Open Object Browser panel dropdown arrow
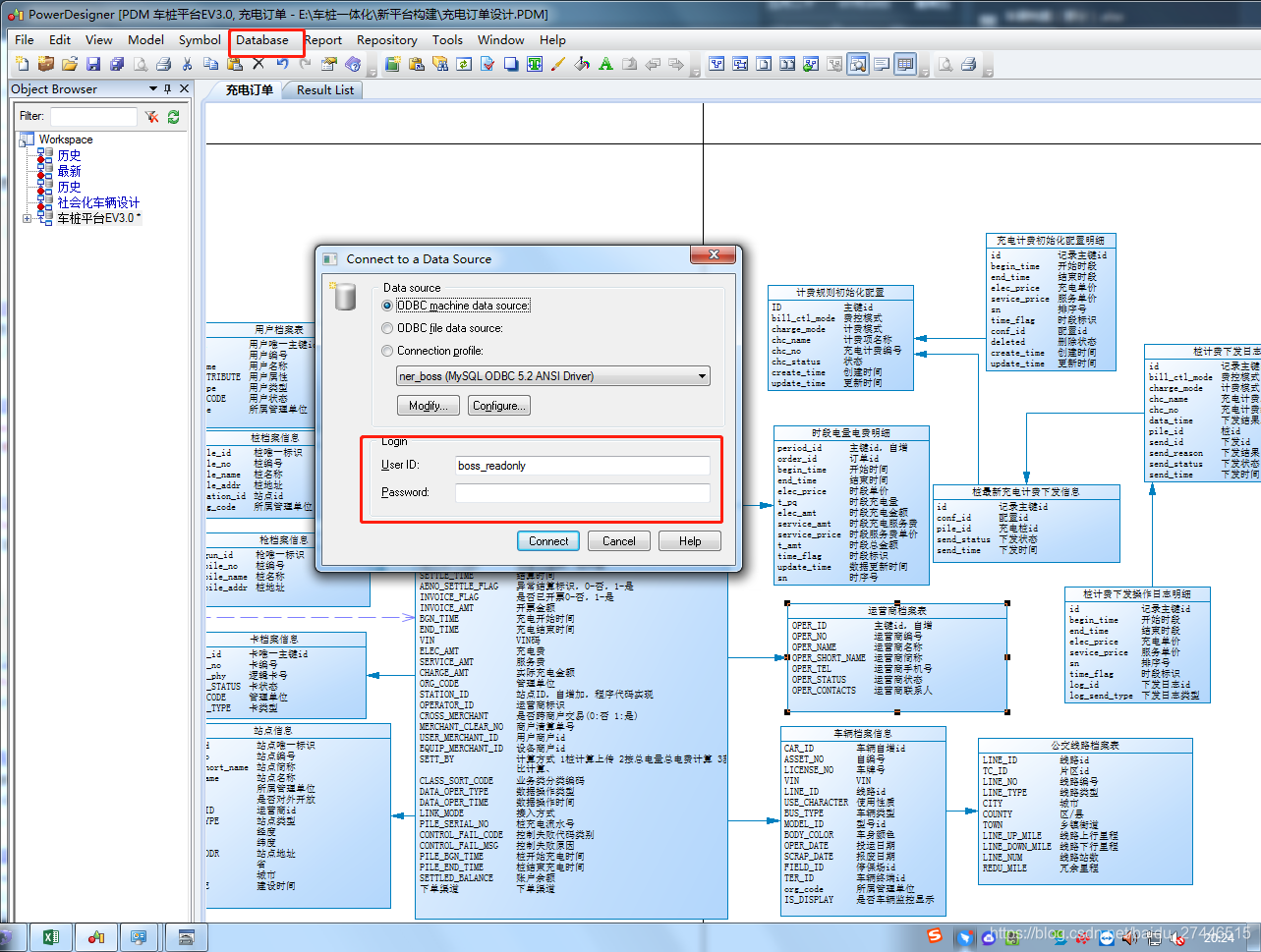Viewport: 1261px width, 952px height. click(153, 88)
